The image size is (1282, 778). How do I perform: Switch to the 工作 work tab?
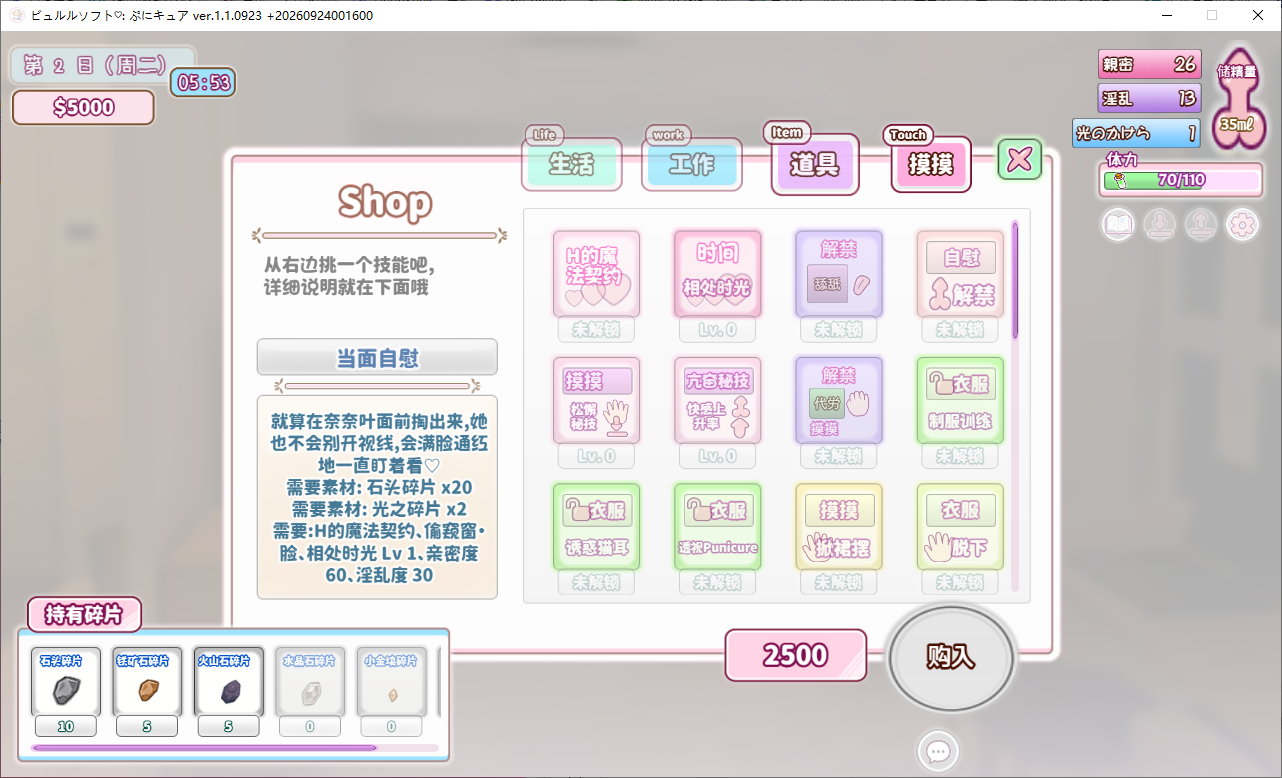click(692, 164)
